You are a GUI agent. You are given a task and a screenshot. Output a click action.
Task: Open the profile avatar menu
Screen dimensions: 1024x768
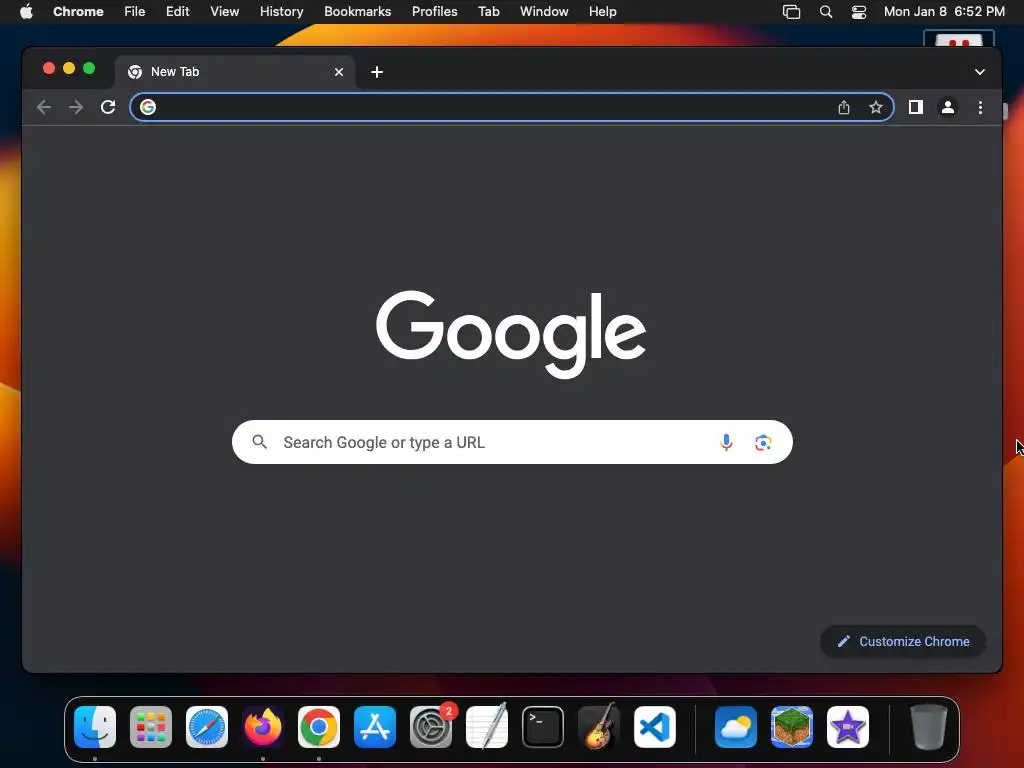pos(948,107)
